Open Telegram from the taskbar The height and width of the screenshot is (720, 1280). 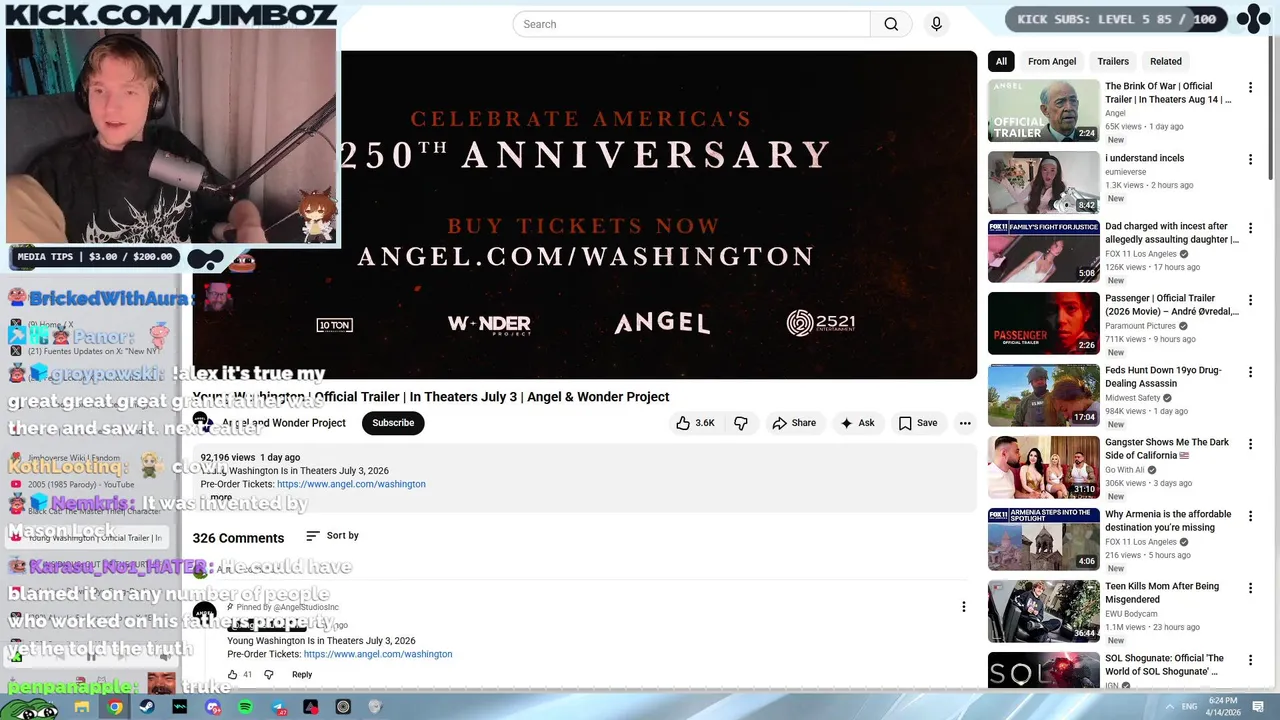click(279, 707)
